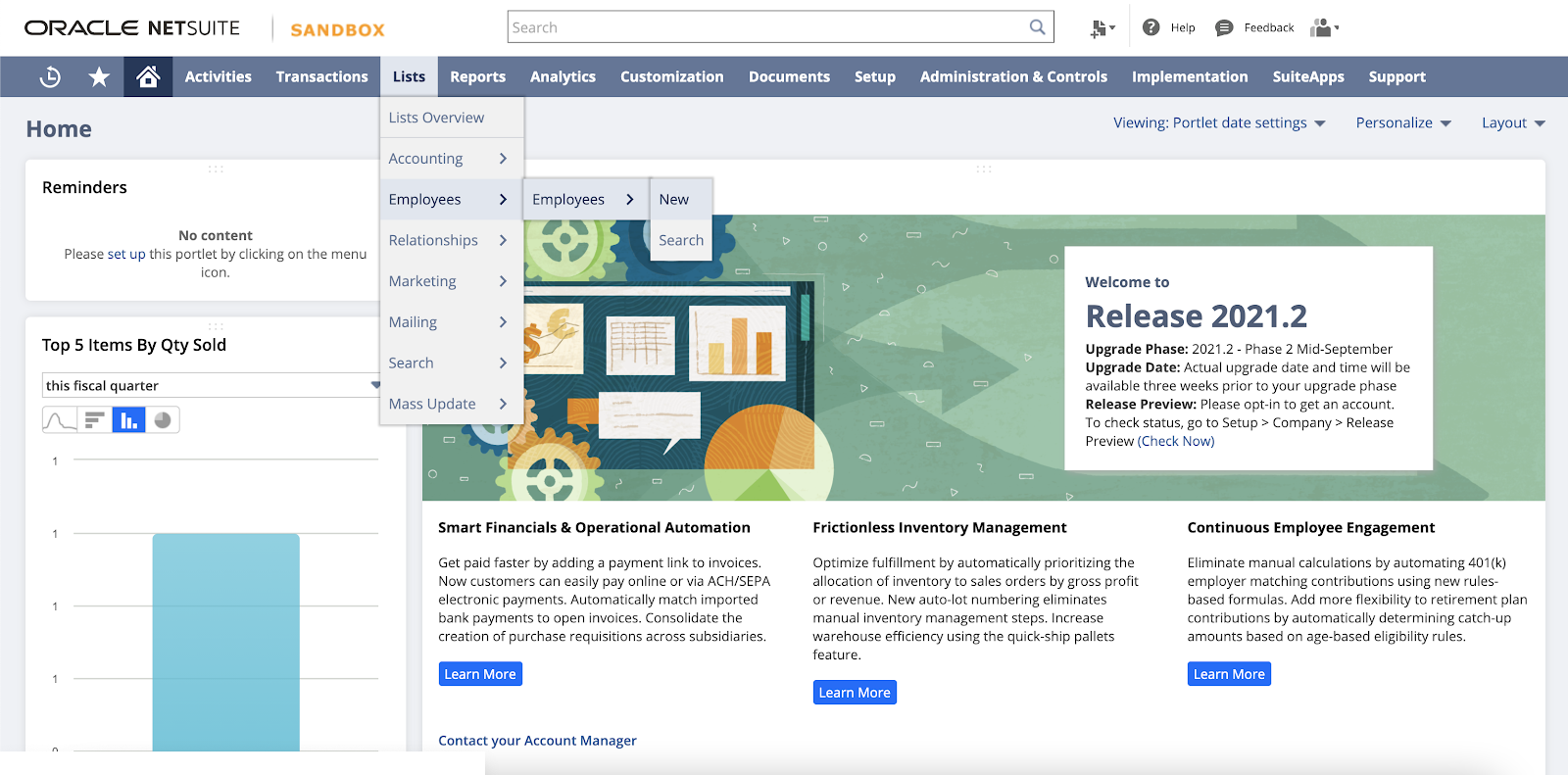The height and width of the screenshot is (775, 1568).
Task: Select the line chart type icon
Action: (60, 420)
